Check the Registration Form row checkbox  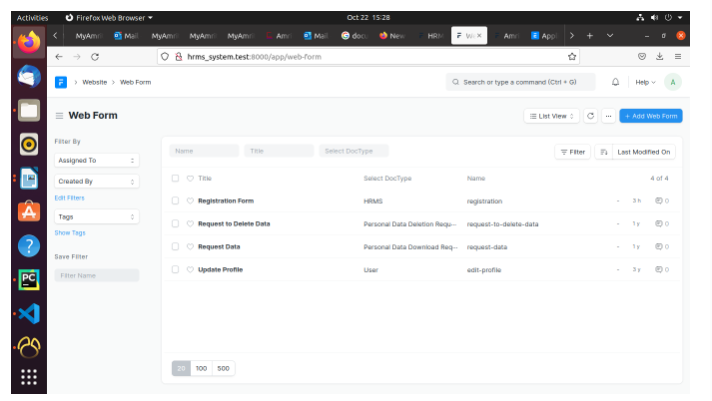(x=175, y=201)
